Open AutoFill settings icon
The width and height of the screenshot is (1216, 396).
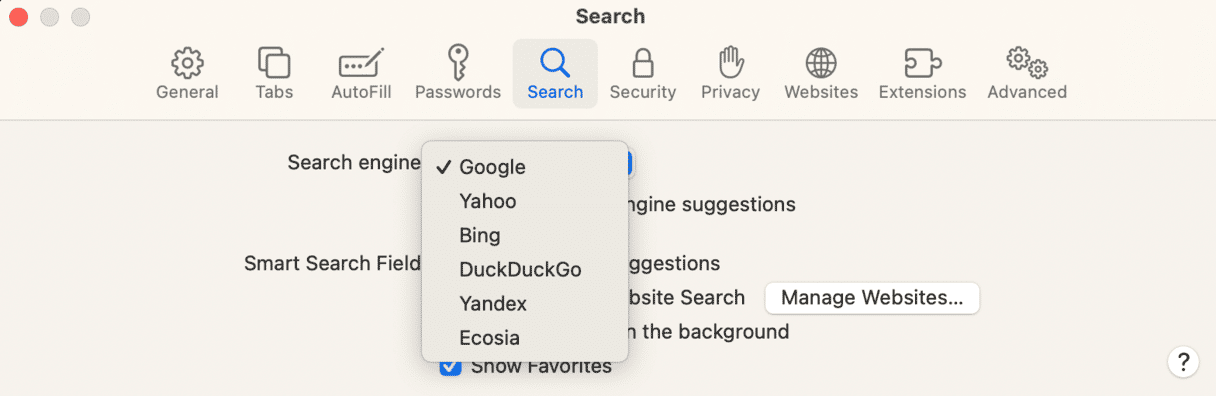click(359, 63)
